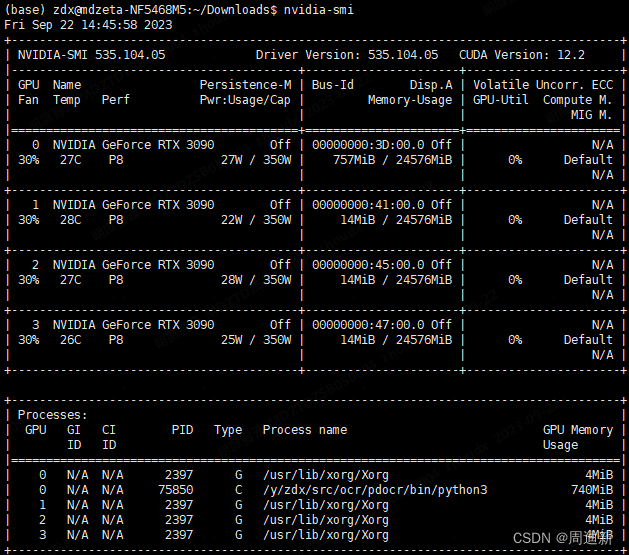629x555 pixels.
Task: Click bus id 00000000:45:00.0
Action: tap(368, 265)
